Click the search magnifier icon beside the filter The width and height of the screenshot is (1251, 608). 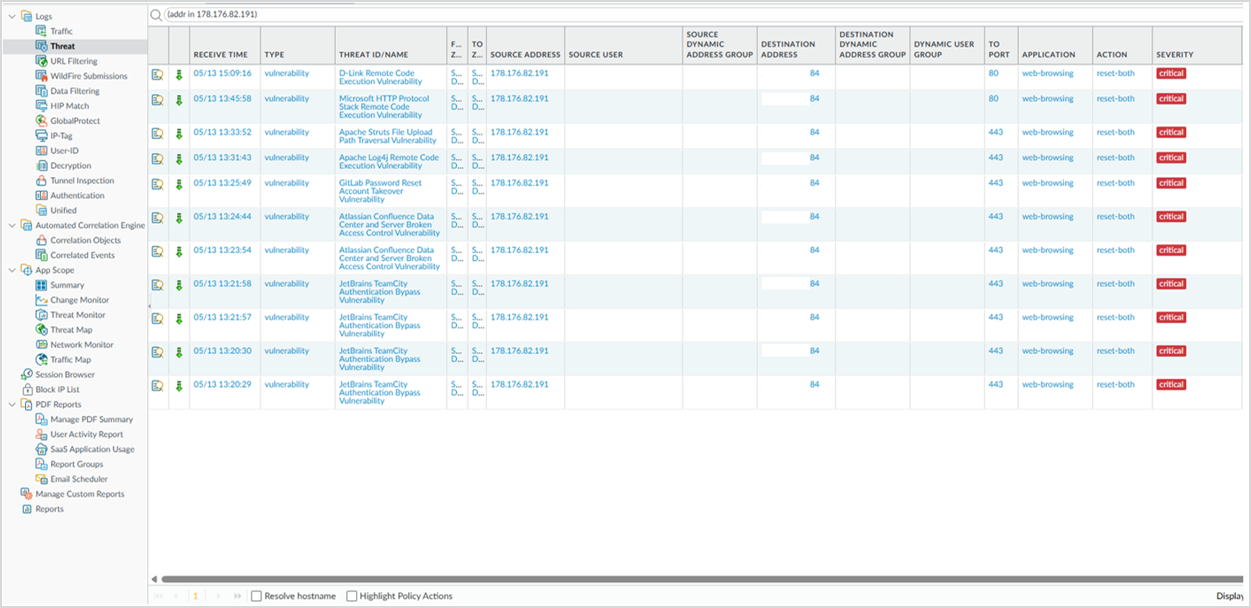click(x=157, y=15)
